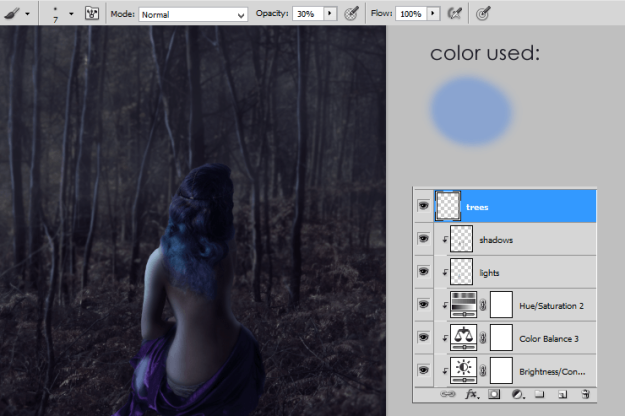Screen dimensions: 625x416
Task: Create new fill or adjustment layer
Action: [518, 394]
